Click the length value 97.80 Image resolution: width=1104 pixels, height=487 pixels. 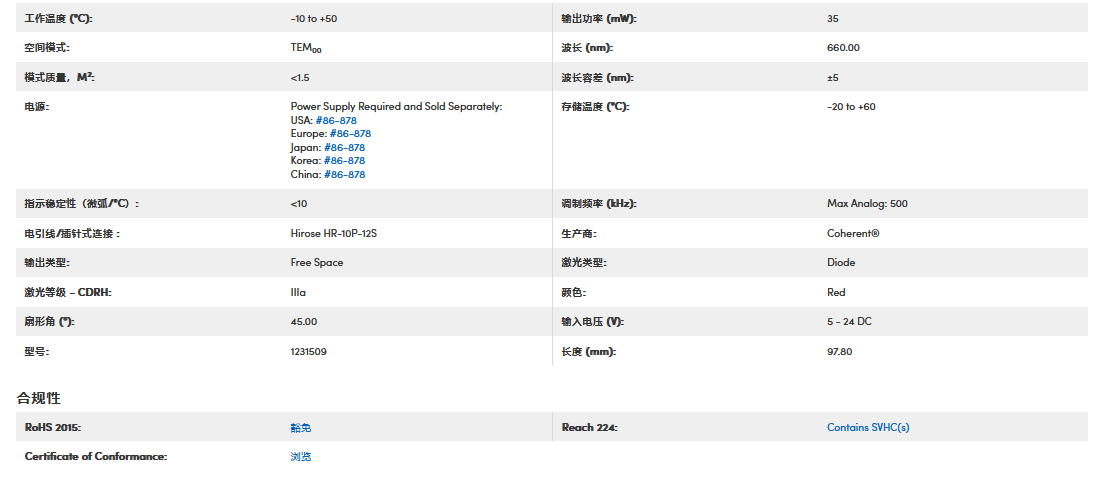point(839,352)
